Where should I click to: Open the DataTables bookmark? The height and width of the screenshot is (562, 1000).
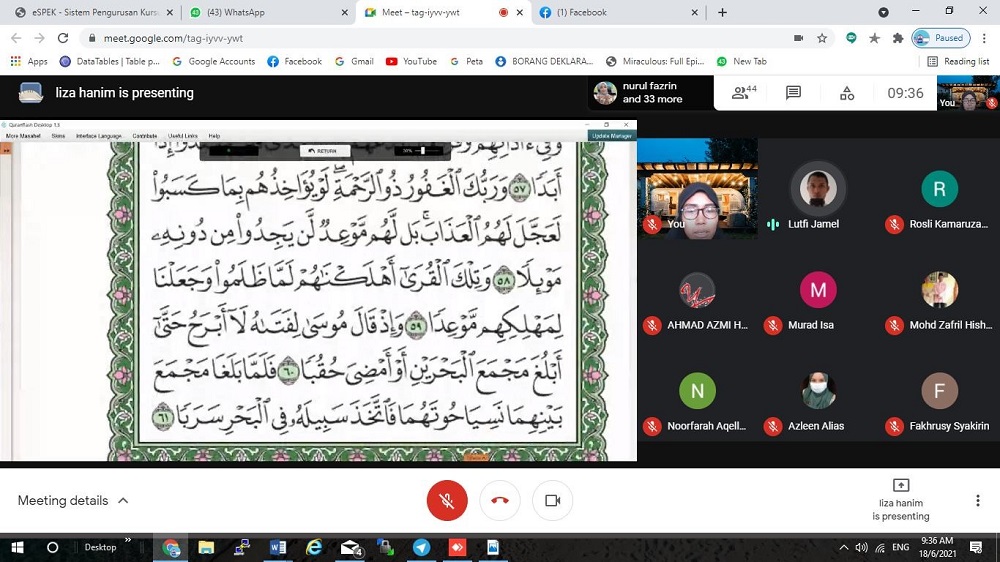[110, 61]
